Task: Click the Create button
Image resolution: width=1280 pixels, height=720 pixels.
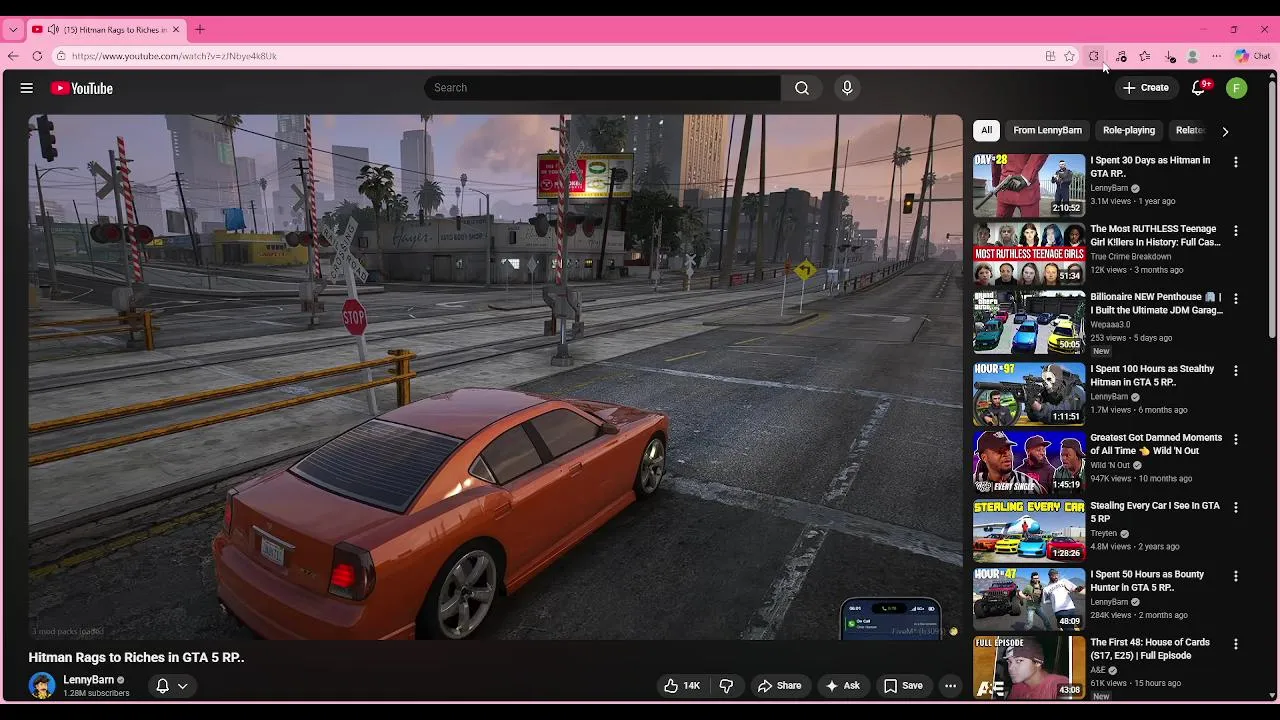Action: (x=1146, y=88)
